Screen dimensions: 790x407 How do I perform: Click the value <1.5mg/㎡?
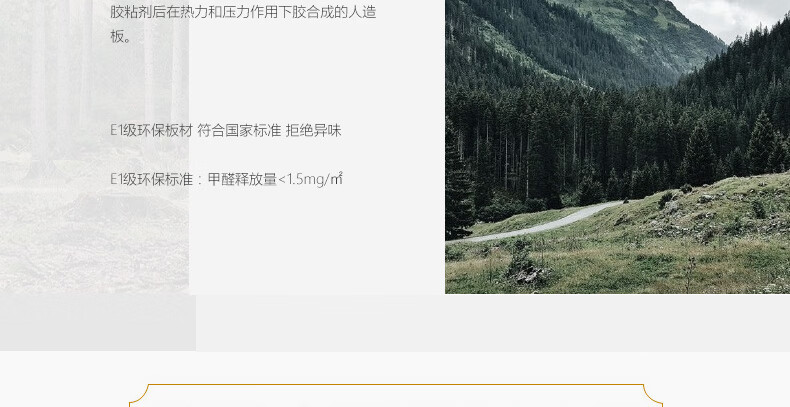(x=310, y=179)
